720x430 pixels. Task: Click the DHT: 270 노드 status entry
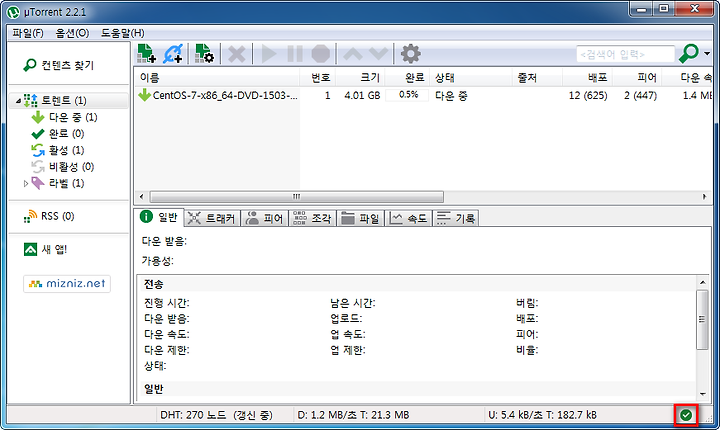click(216, 415)
